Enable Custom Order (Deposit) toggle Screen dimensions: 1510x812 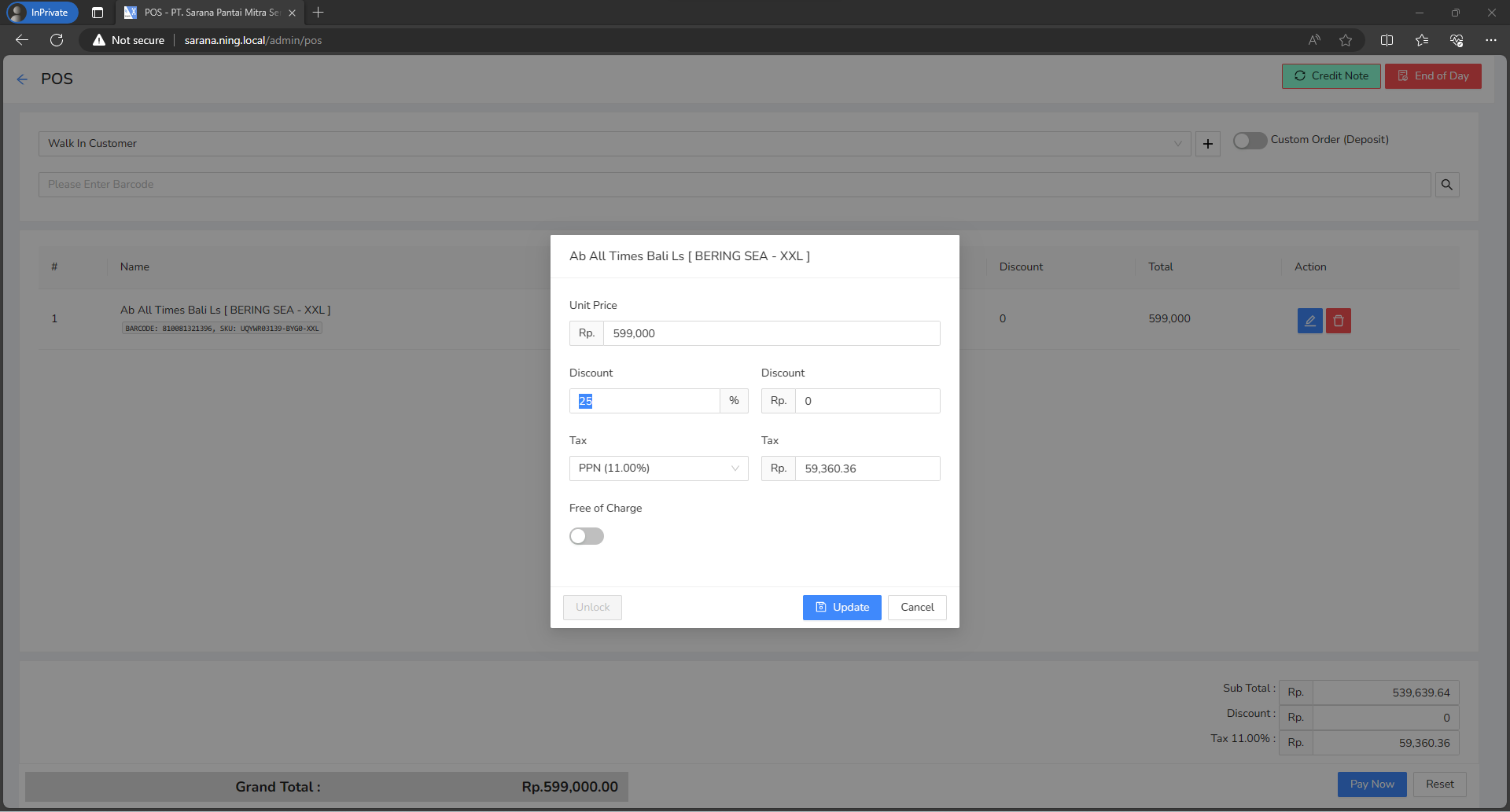coord(1250,140)
